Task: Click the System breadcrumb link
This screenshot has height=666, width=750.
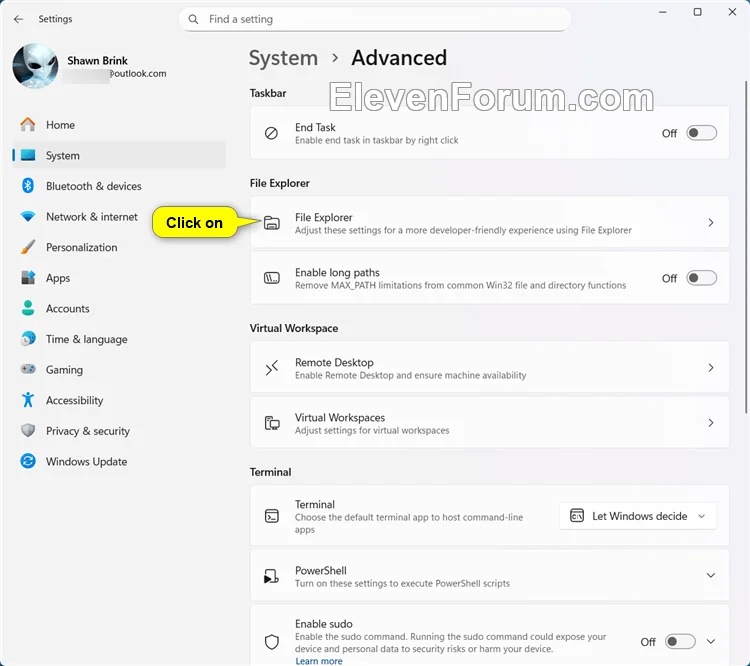Action: 283,58
